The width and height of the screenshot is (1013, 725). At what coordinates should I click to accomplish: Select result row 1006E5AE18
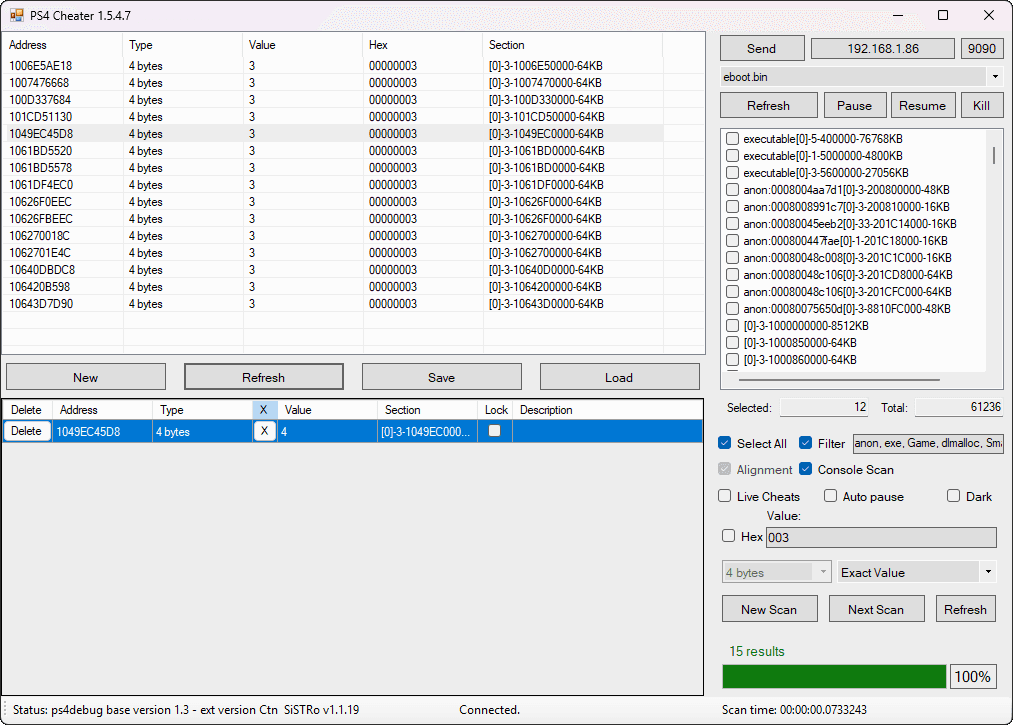(x=333, y=66)
